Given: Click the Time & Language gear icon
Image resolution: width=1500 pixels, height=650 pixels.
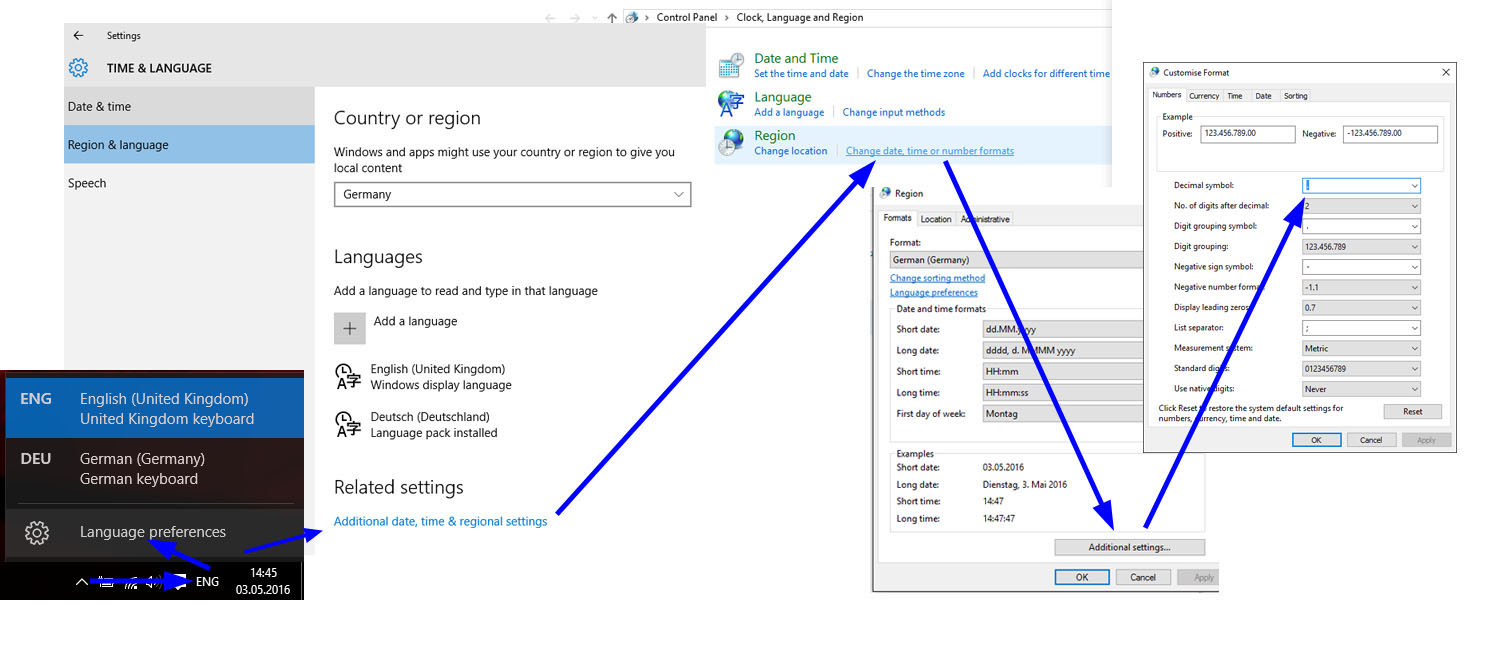Looking at the screenshot, I should [78, 68].
